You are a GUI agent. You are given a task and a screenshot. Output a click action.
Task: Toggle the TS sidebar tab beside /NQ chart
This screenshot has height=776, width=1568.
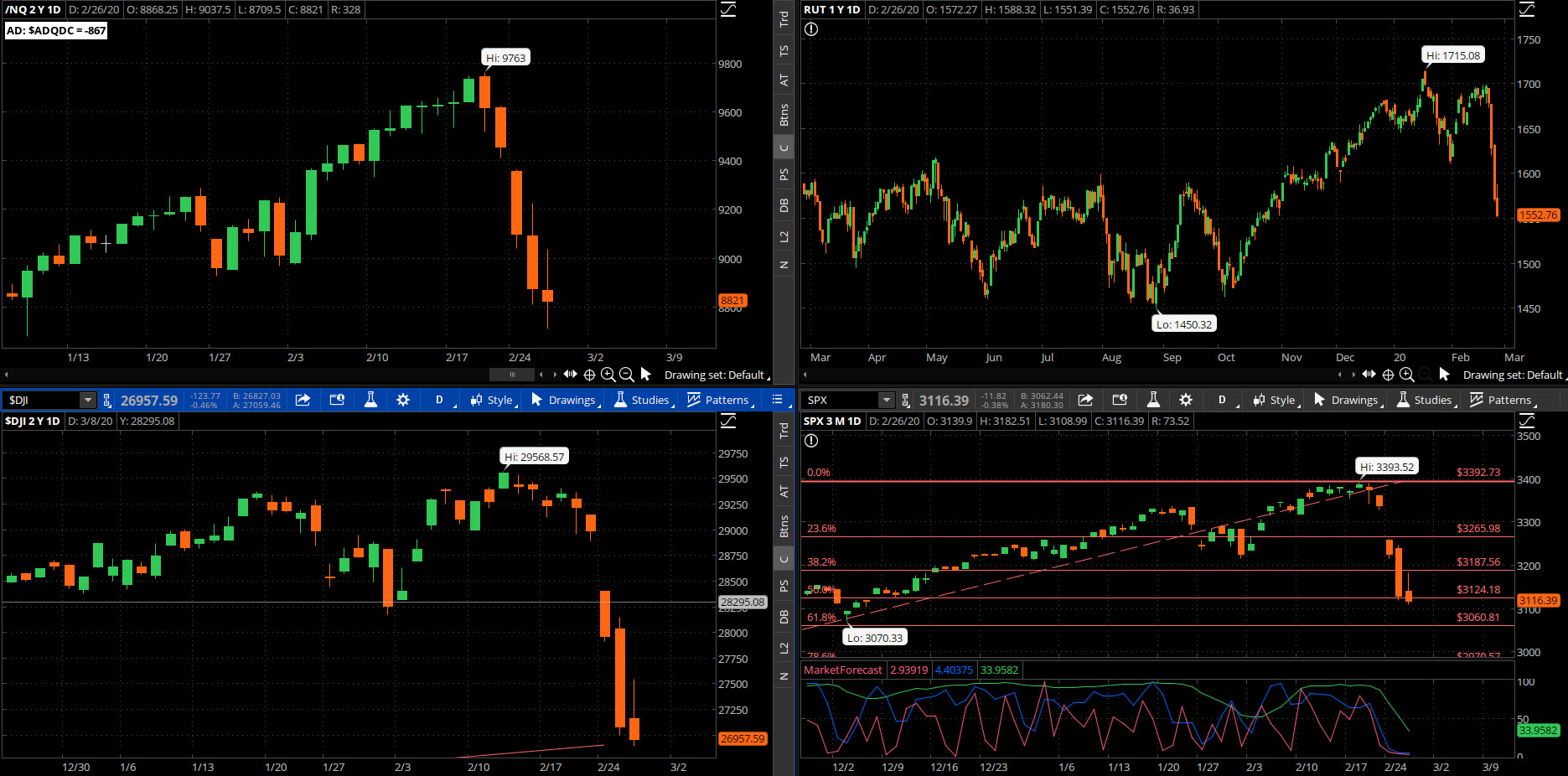click(x=784, y=51)
